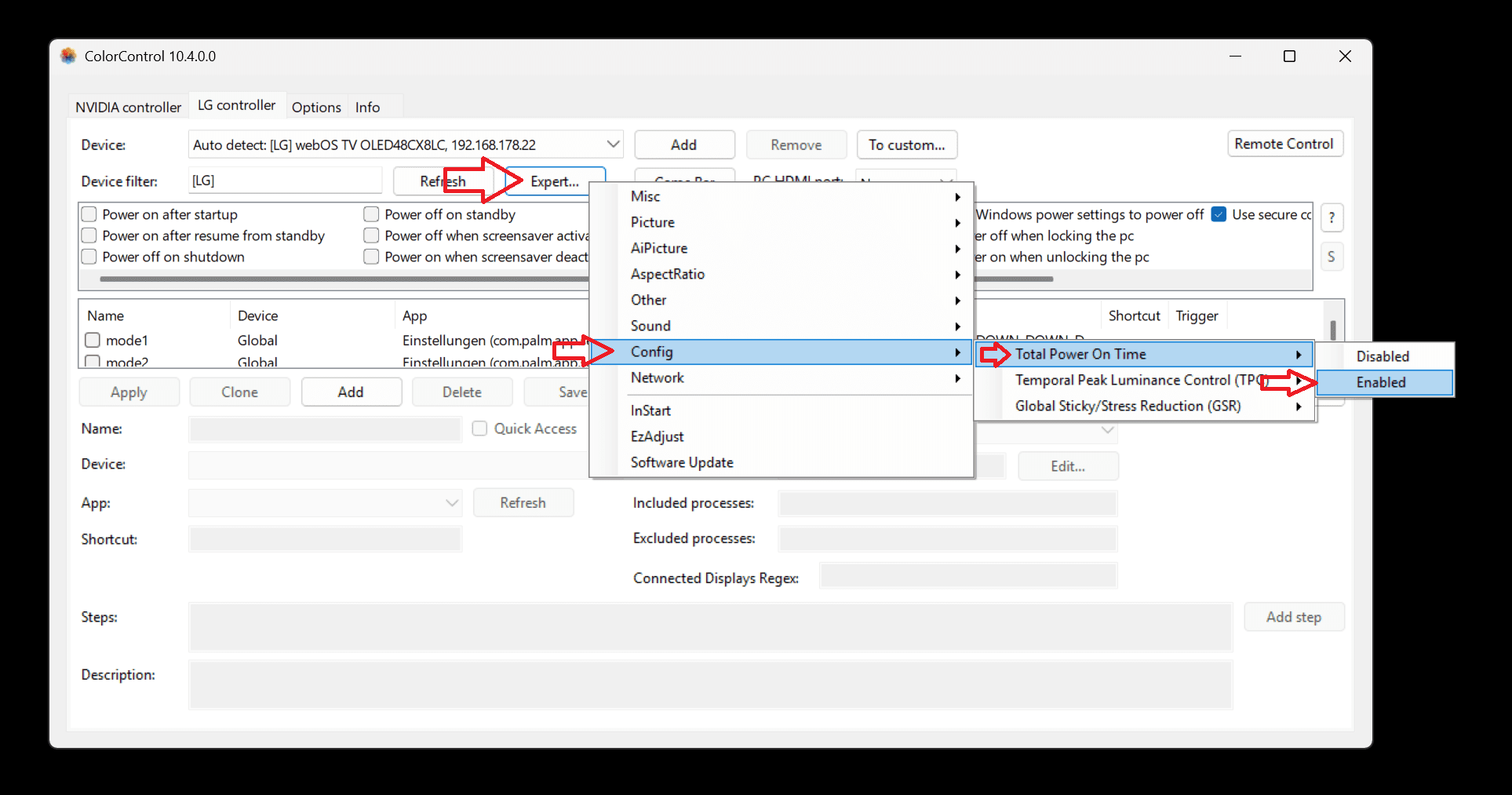Click the Clone preset button

pyautogui.click(x=240, y=392)
